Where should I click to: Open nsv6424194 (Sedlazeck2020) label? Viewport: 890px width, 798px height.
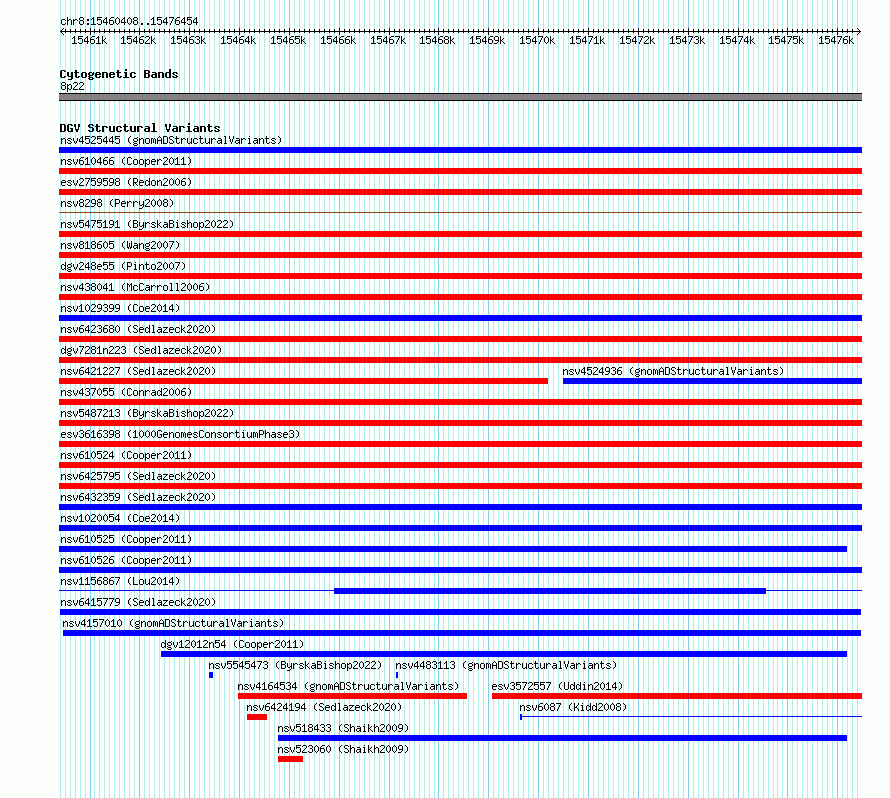324,707
